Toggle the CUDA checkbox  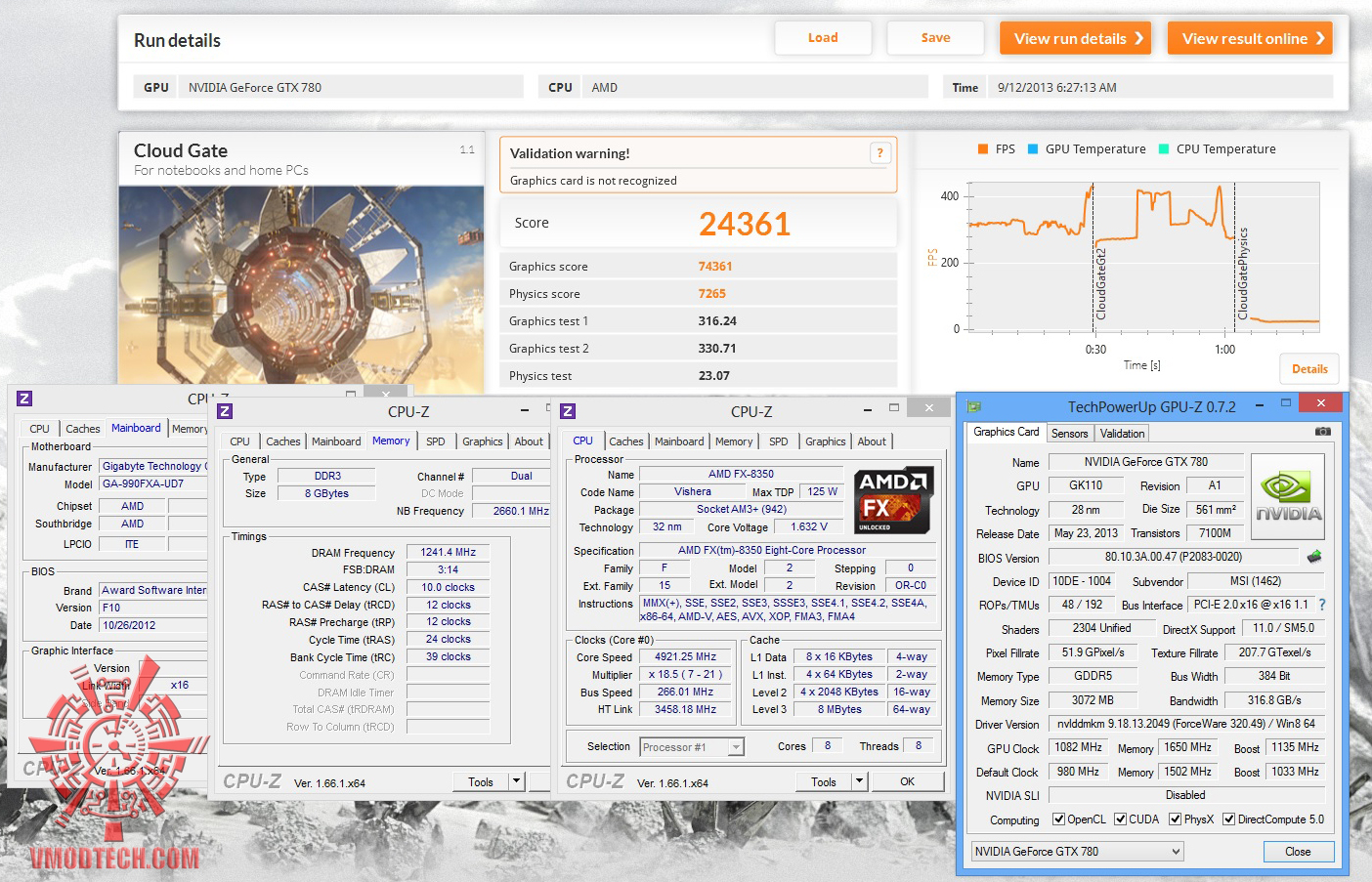coord(1120,819)
